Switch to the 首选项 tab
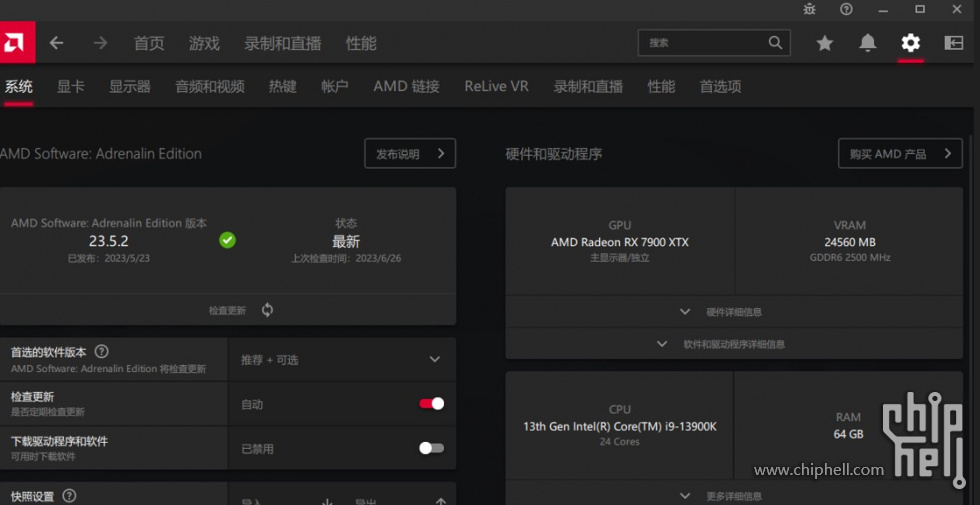This screenshot has width=980, height=505. coord(720,86)
